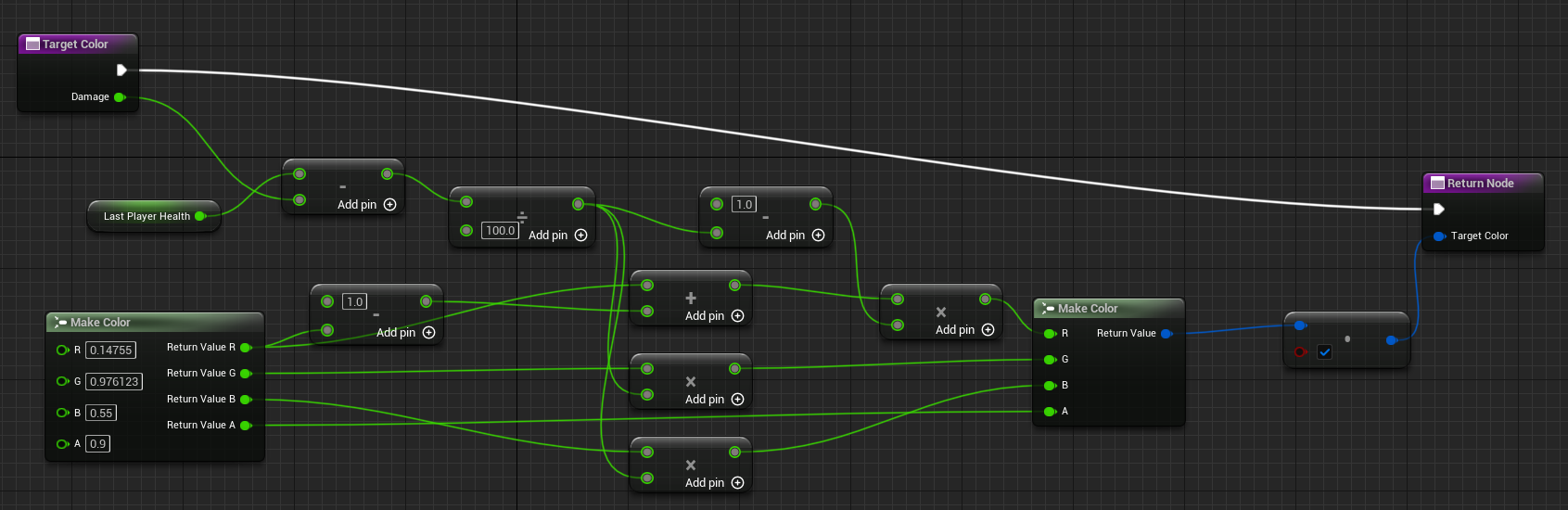Click the G value field showing 0.976123

114,381
